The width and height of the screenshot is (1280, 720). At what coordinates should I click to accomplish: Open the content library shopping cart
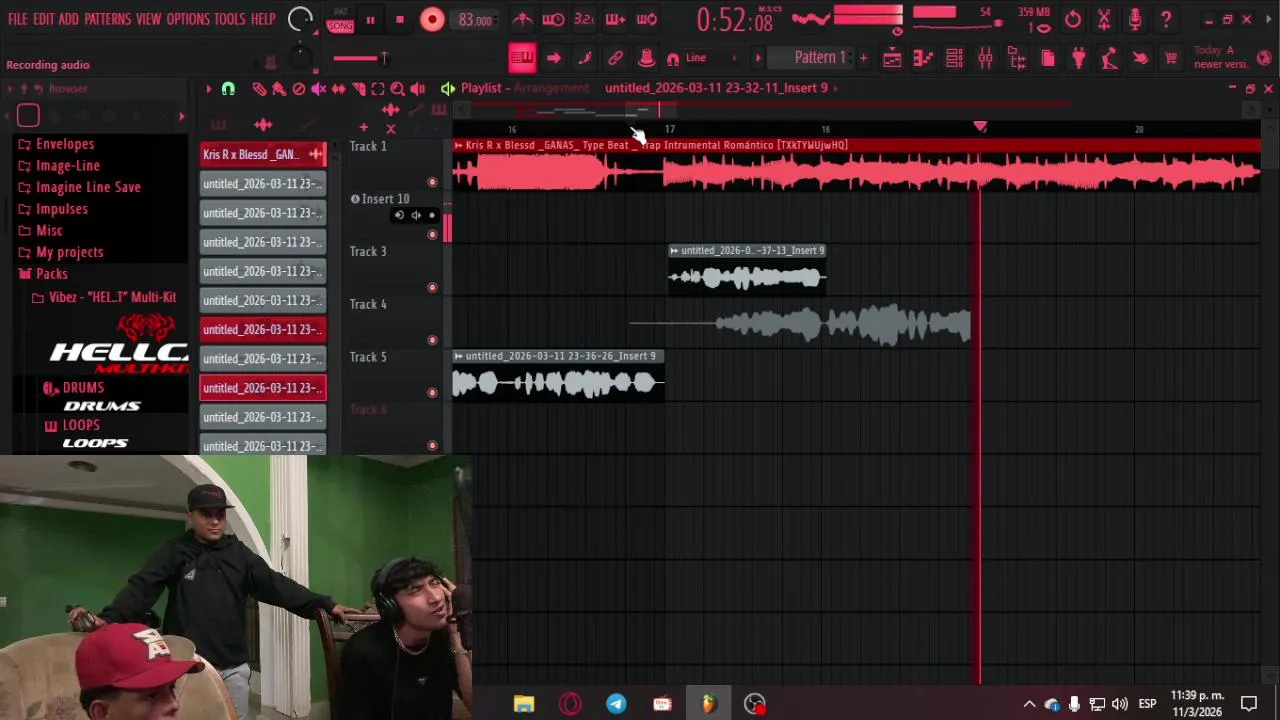(1171, 59)
